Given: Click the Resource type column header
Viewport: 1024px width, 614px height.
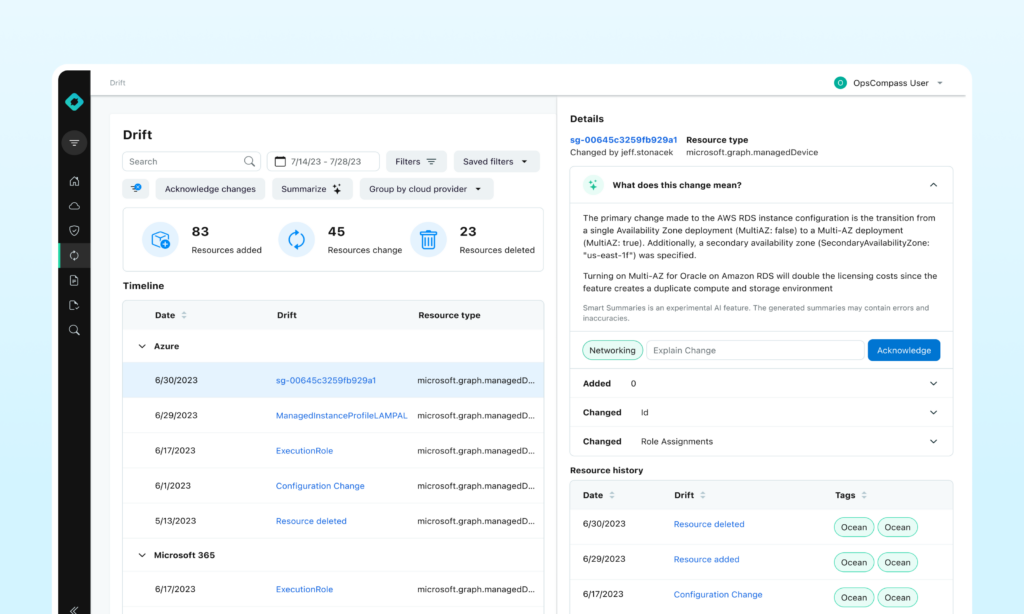Looking at the screenshot, I should click(x=449, y=315).
